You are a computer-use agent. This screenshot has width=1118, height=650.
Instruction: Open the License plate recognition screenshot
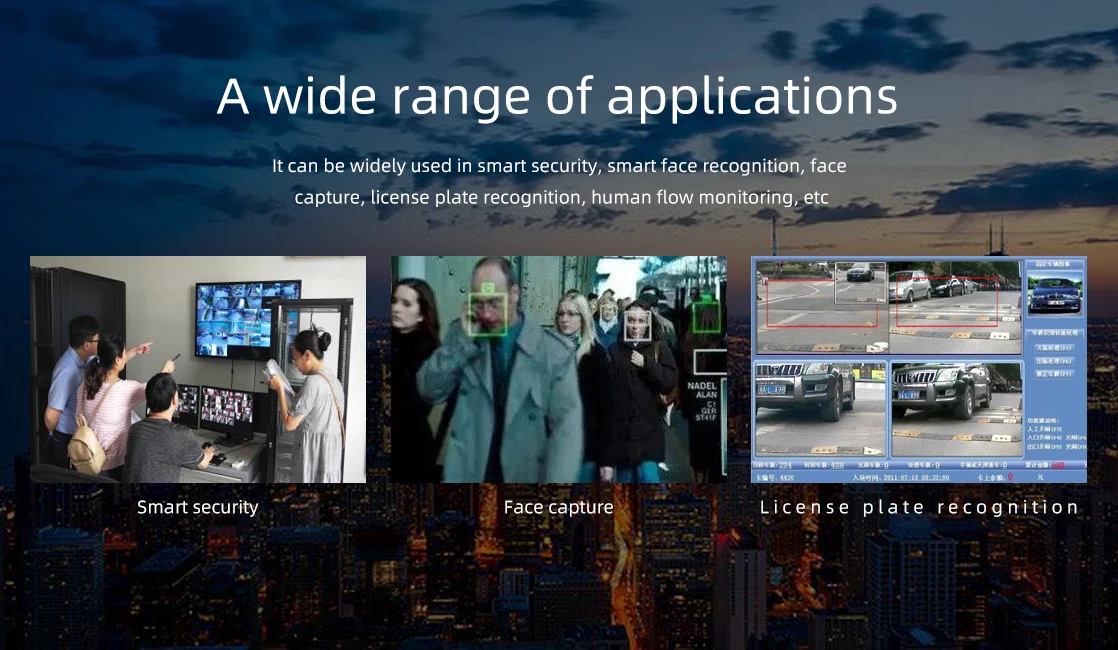point(919,369)
